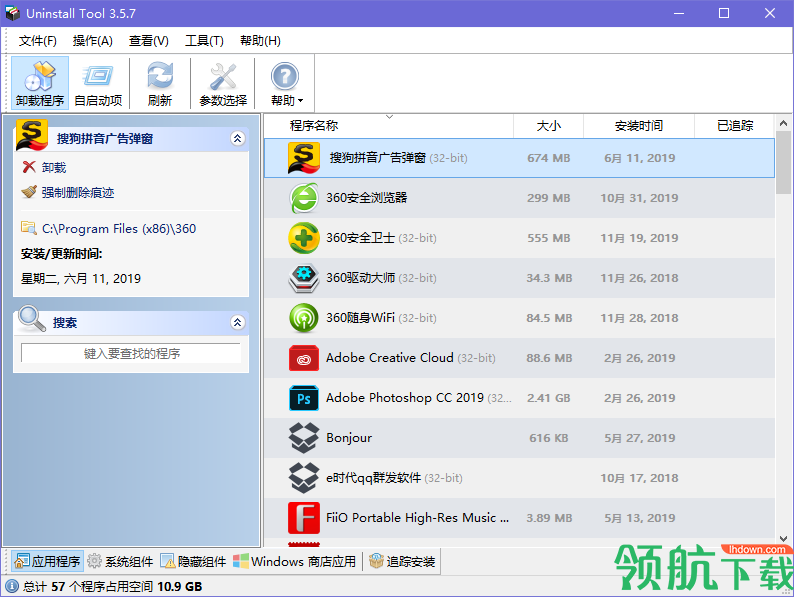Click the info icon in status bar
This screenshot has height=597, width=794.
point(12,586)
